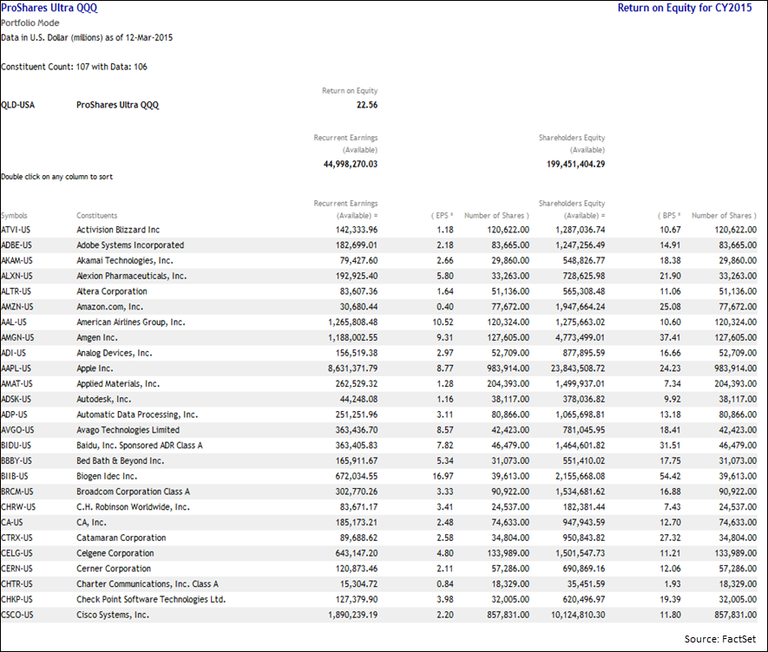768x652 pixels.
Task: Open the ProShares Ultra QQQ title link
Action: pyautogui.click(x=49, y=8)
